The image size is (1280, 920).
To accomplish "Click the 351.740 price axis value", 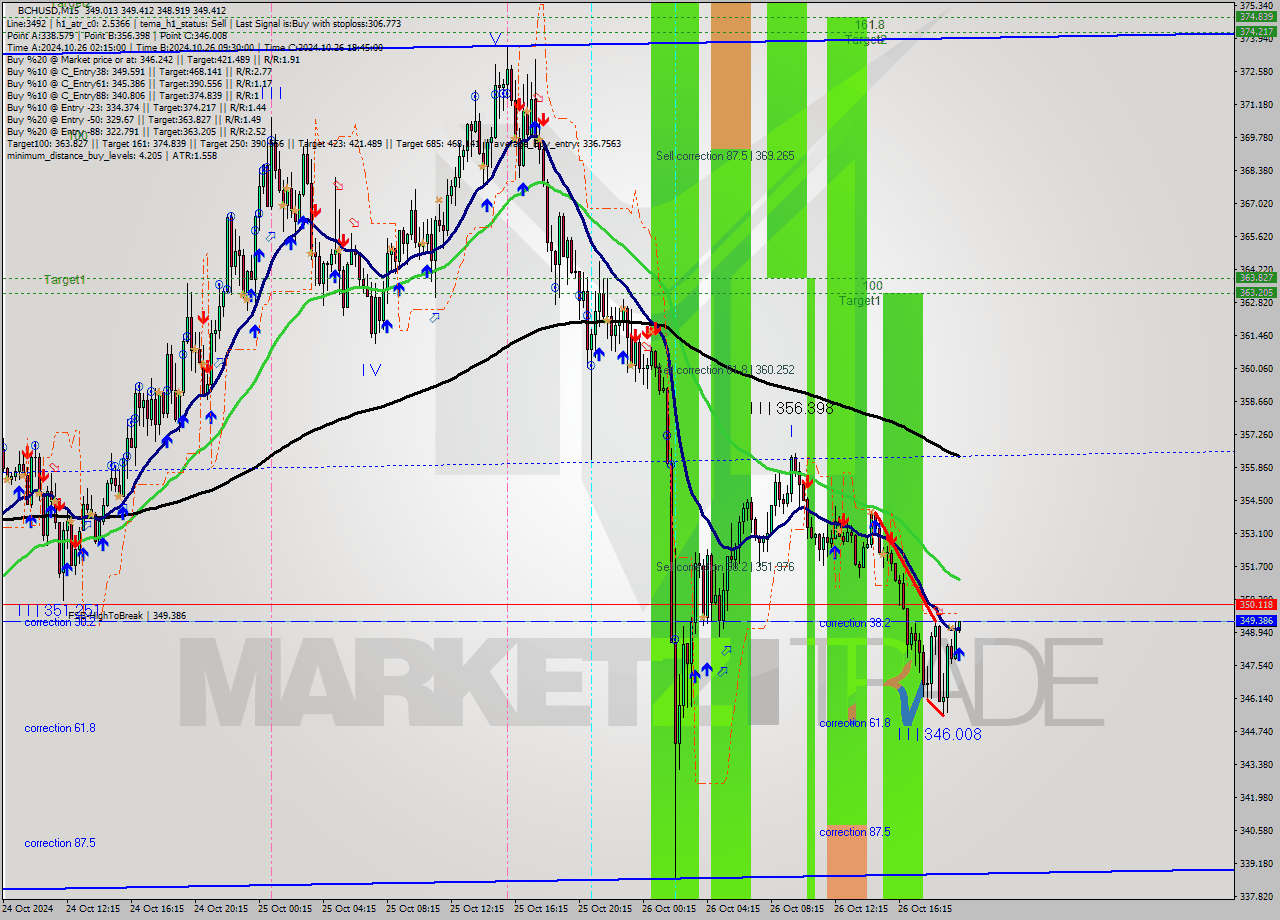I will pos(1256,566).
